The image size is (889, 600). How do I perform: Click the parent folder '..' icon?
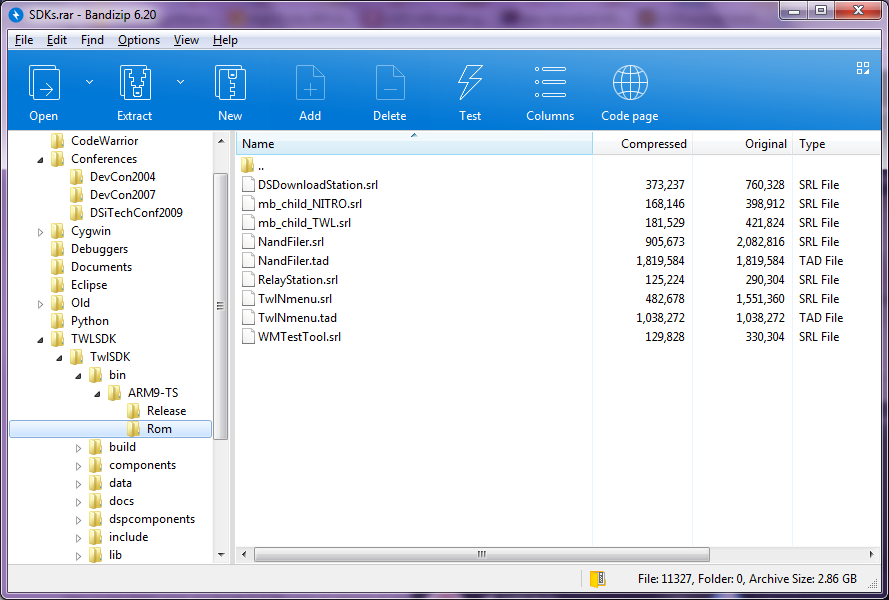[248, 166]
